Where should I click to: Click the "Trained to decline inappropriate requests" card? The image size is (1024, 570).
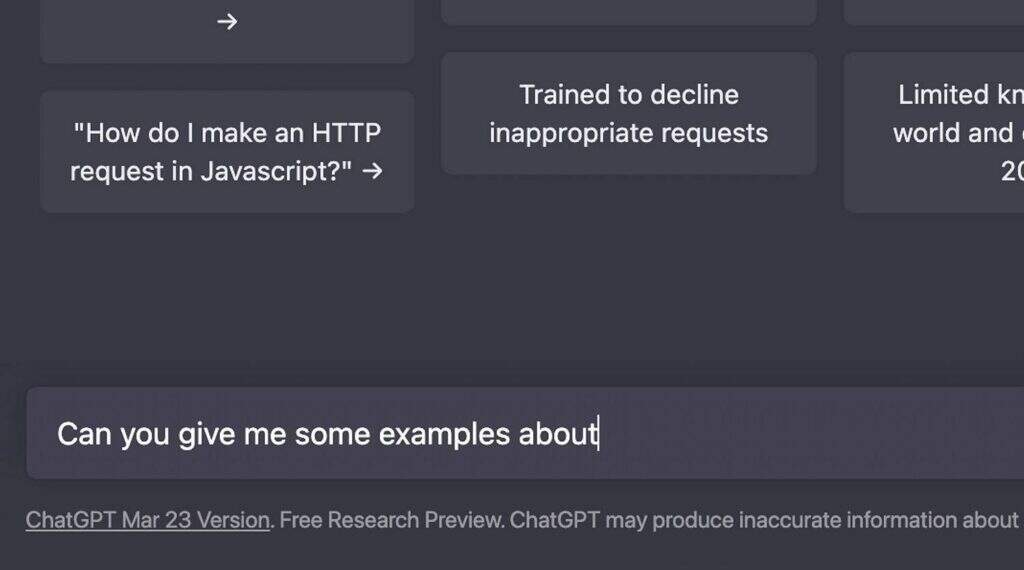628,114
